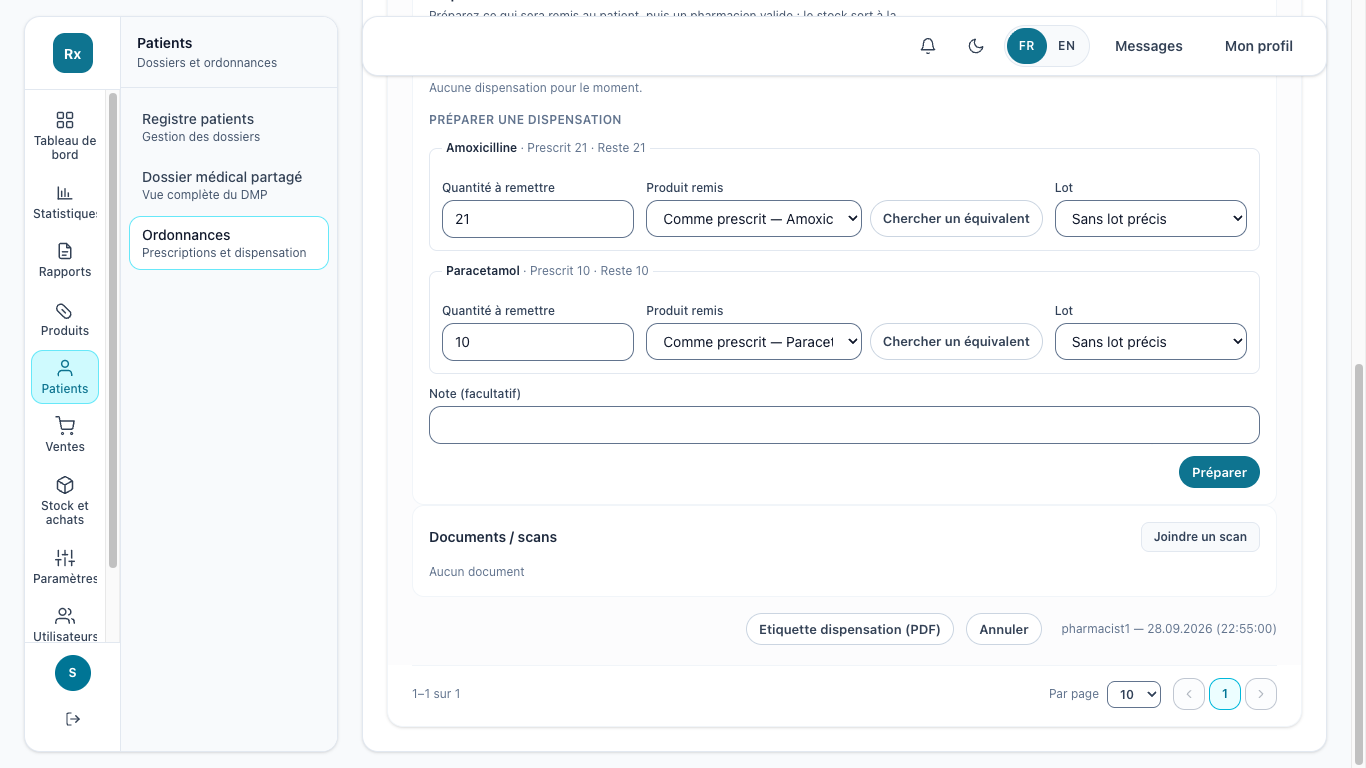Click Joindre un scan button

(x=1200, y=537)
